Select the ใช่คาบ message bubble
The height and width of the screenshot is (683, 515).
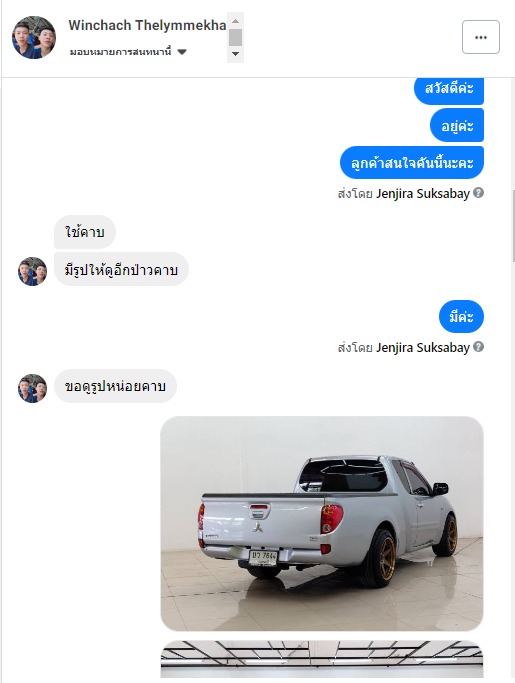[x=85, y=232]
